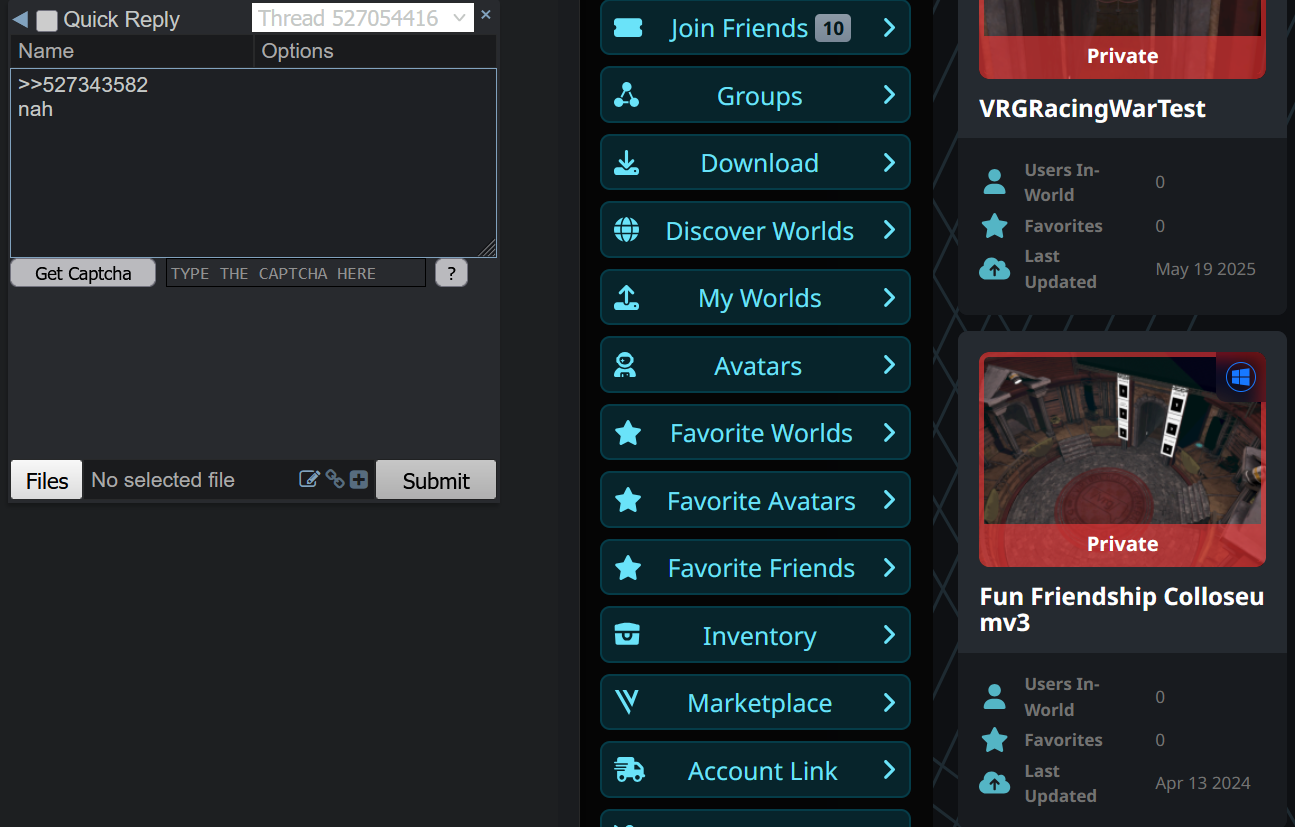Click the Favorite Friends star icon

tap(628, 568)
